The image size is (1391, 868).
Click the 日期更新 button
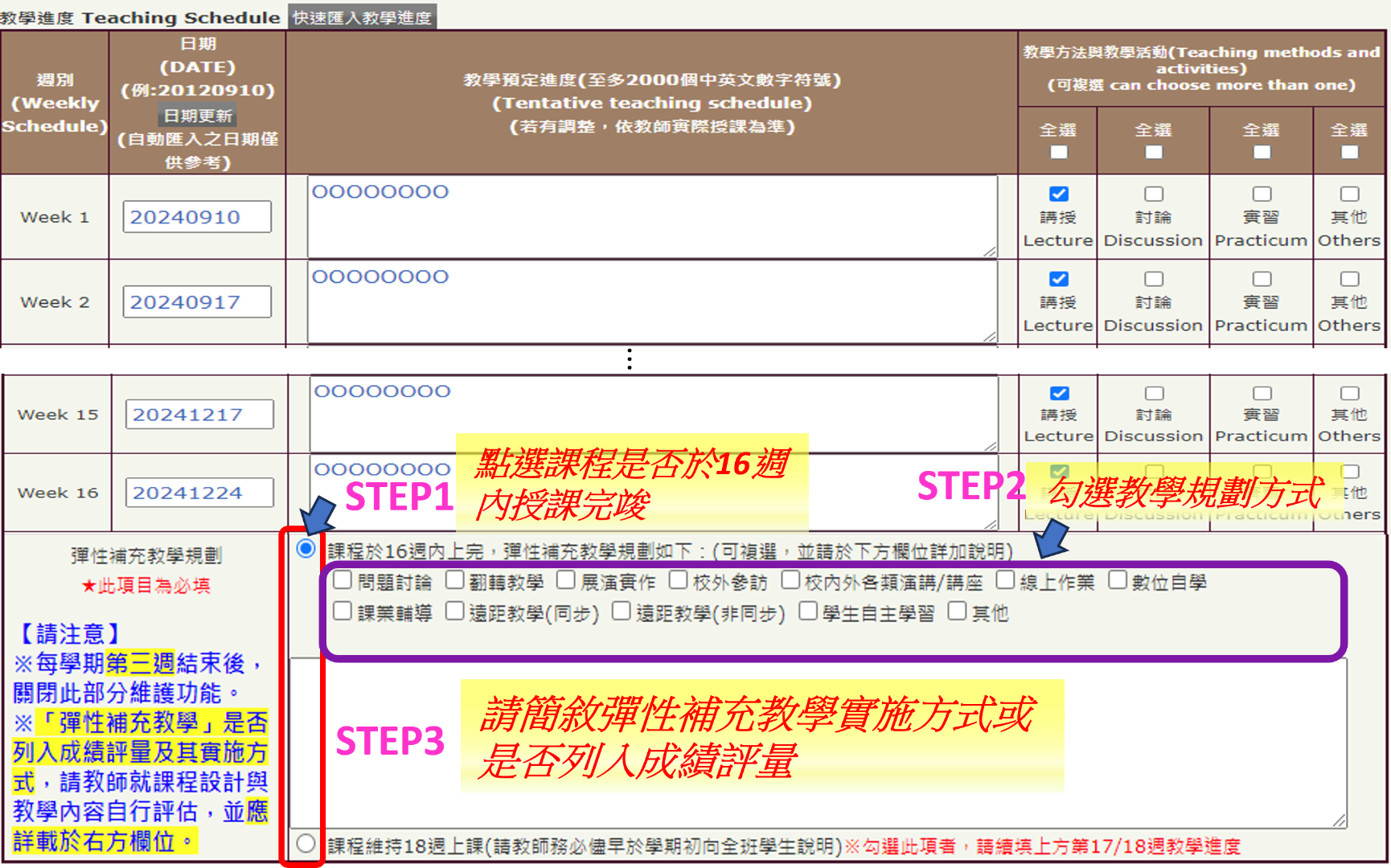198,116
